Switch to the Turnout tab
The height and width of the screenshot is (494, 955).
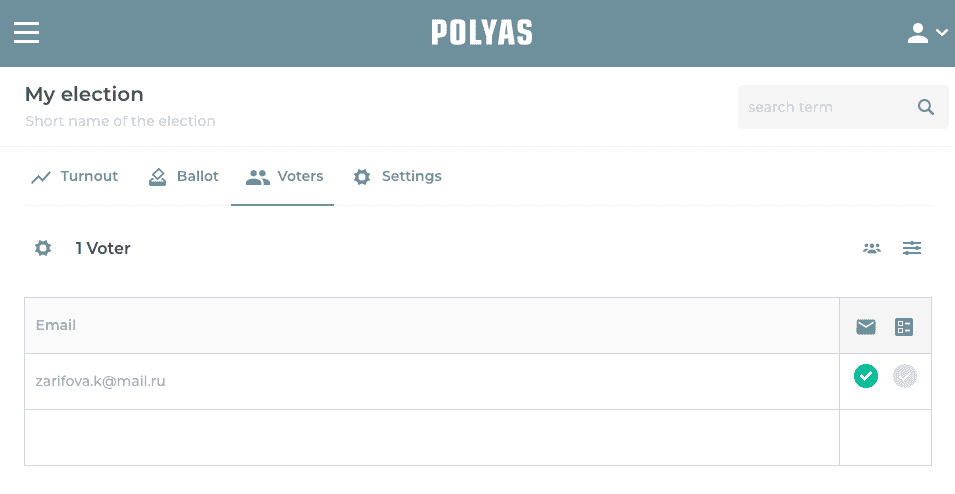tap(75, 177)
